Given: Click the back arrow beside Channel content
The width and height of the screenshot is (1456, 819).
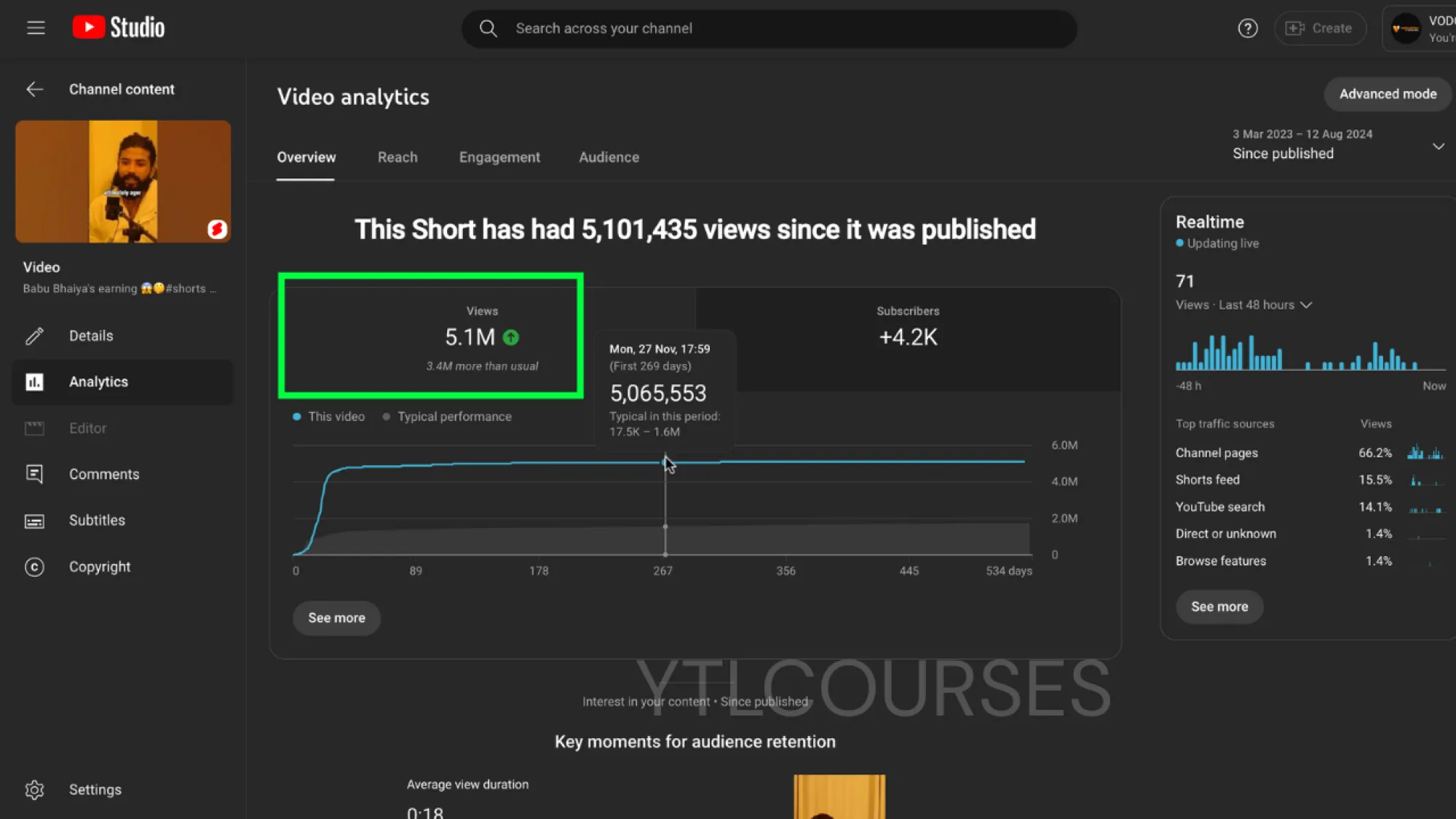Looking at the screenshot, I should pos(34,89).
